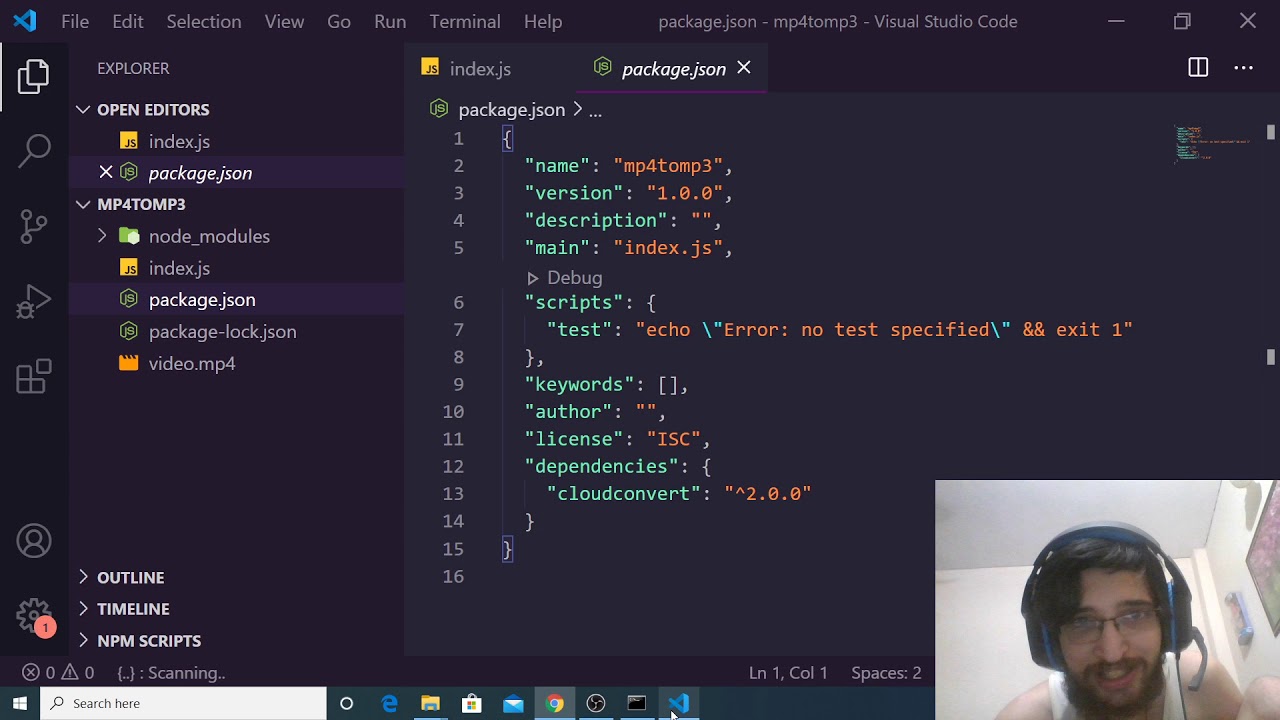Open the Extensions view
Screen dimensions: 1280x720
34,377
